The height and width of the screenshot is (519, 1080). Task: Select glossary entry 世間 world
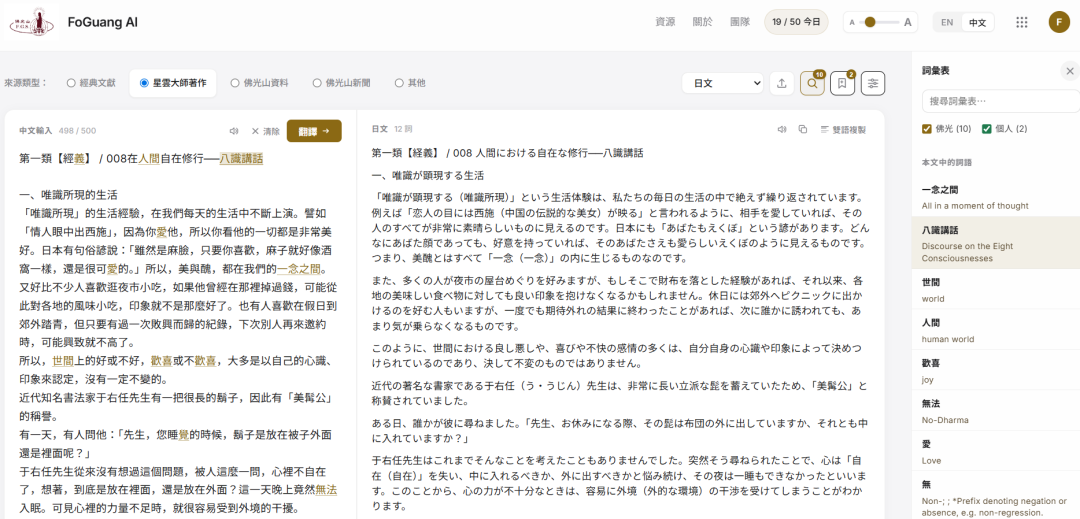tap(996, 290)
